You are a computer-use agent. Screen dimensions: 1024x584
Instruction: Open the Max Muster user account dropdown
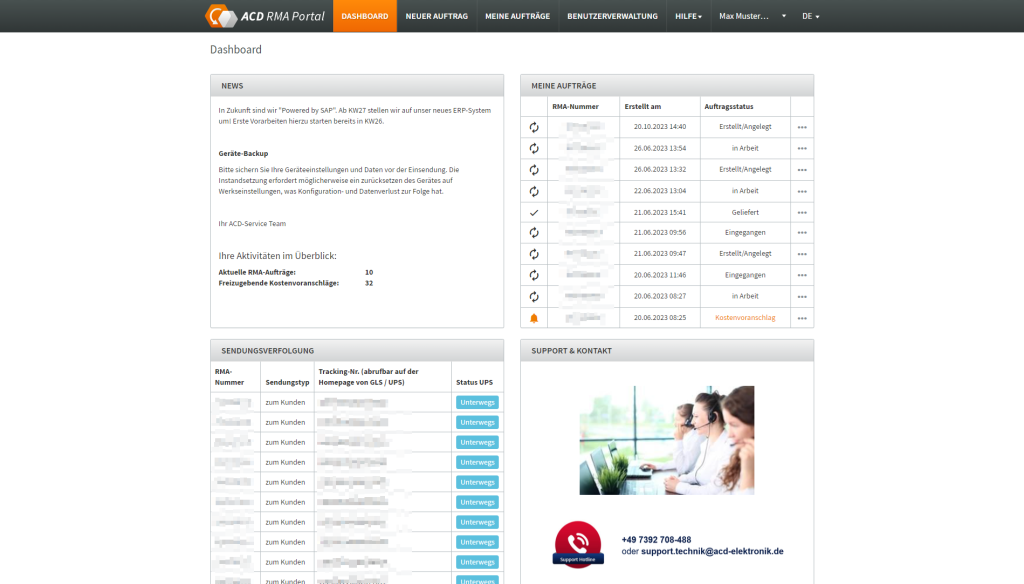(752, 16)
